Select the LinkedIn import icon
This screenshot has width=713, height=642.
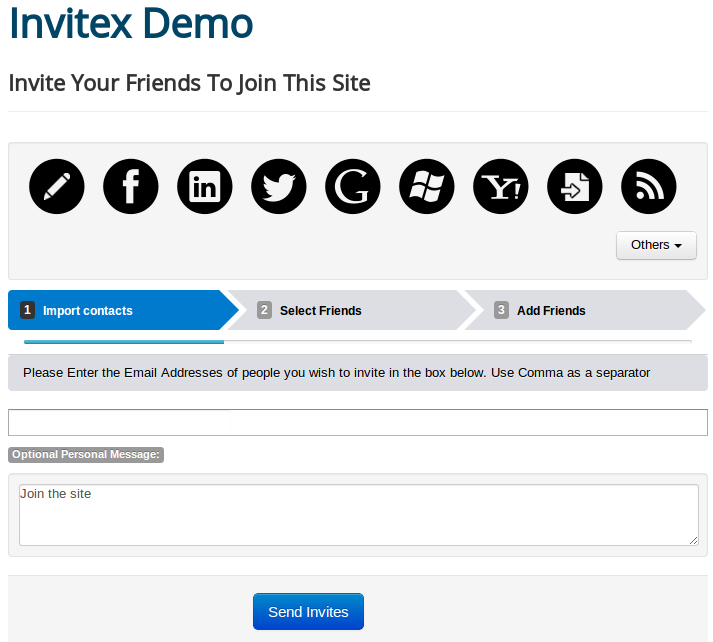click(x=205, y=186)
